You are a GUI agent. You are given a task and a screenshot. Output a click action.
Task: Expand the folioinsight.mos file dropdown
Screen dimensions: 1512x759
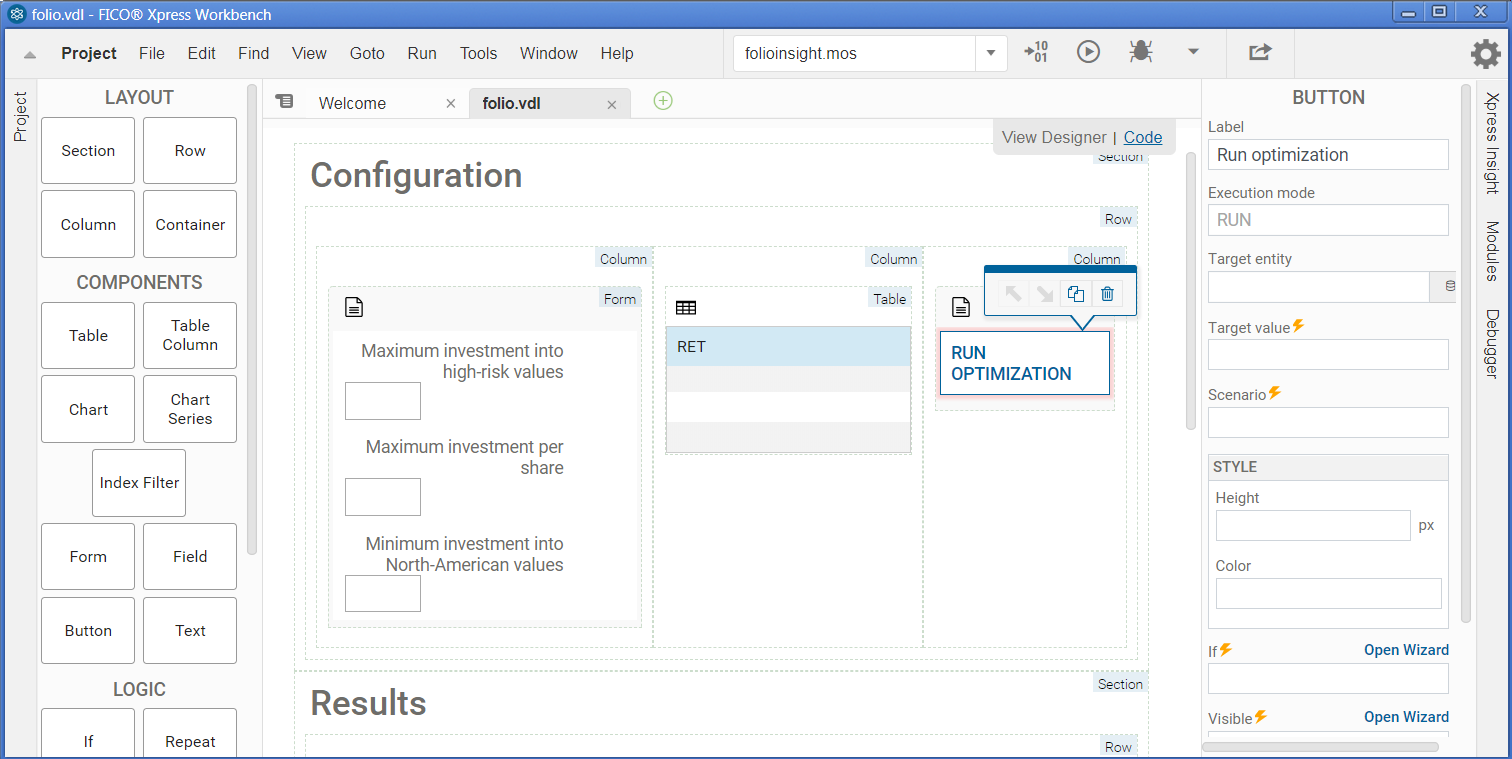991,53
